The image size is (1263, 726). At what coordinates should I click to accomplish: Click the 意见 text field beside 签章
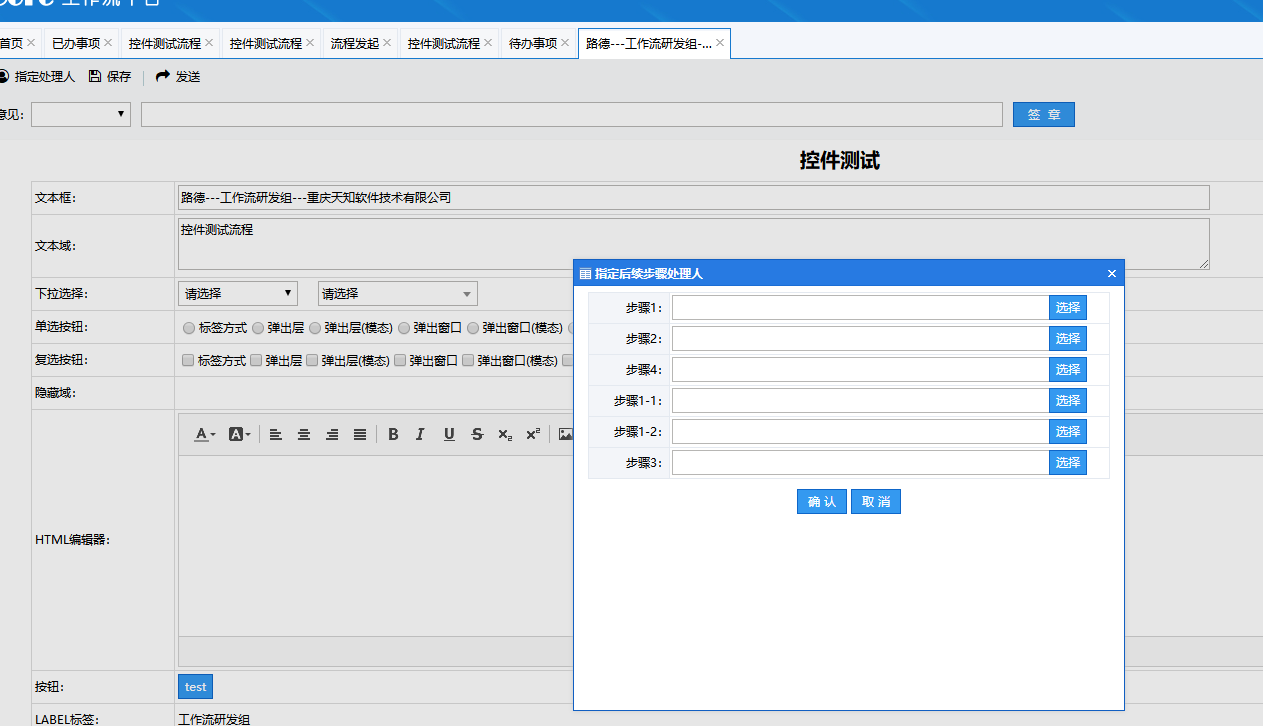tap(572, 115)
